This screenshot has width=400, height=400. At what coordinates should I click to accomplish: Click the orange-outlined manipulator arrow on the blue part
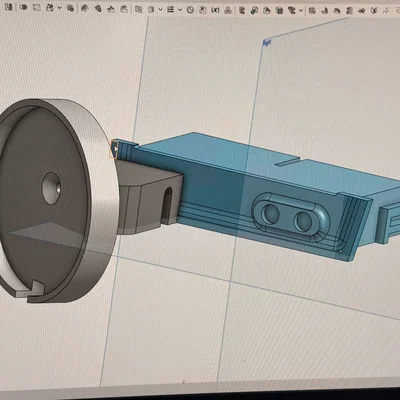[x=114, y=149]
